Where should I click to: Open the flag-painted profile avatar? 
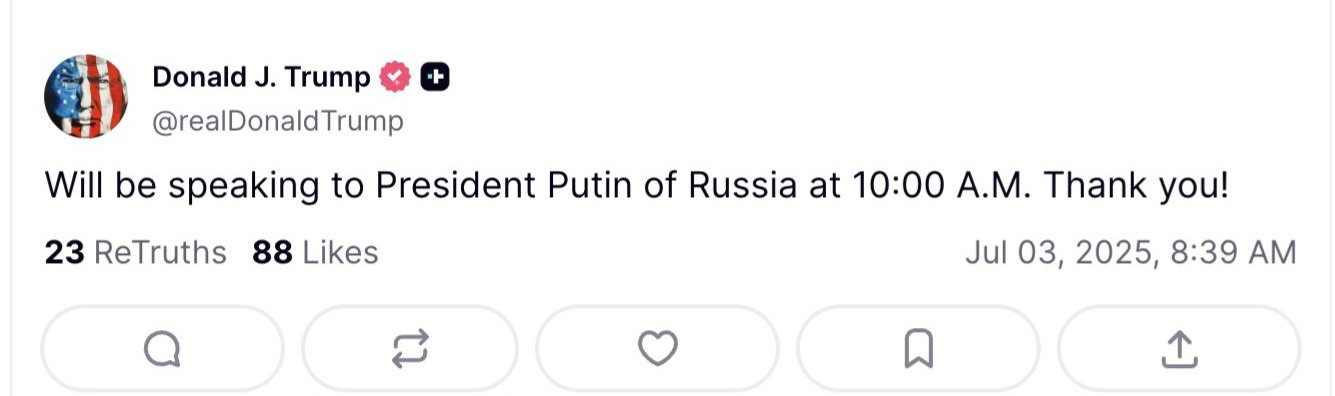click(86, 96)
